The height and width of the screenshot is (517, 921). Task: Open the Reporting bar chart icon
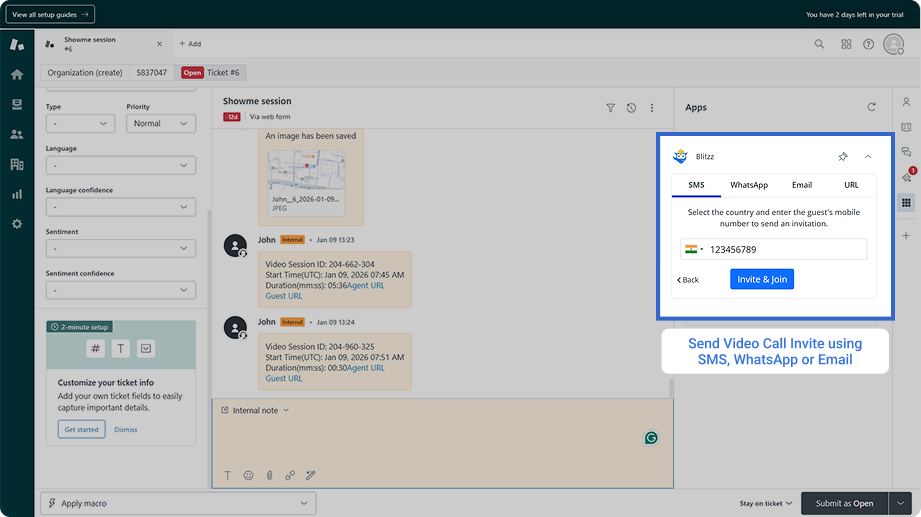pos(17,194)
